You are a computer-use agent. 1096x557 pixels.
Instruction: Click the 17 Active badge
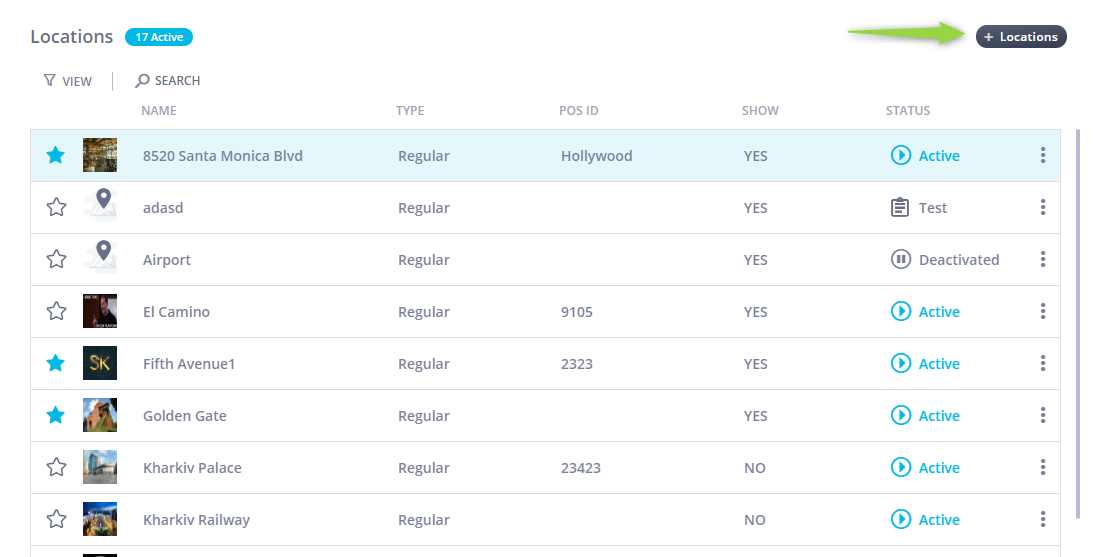[159, 37]
